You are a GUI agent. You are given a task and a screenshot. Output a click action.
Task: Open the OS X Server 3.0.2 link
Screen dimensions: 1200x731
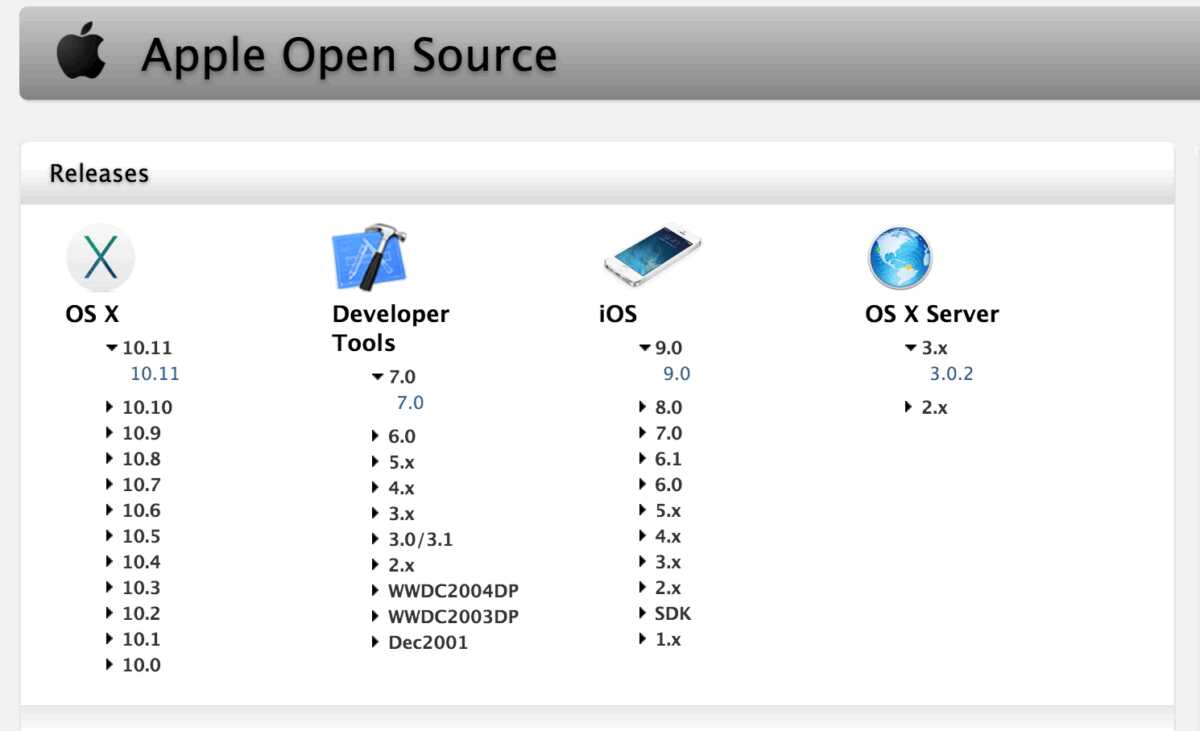pyautogui.click(x=951, y=374)
